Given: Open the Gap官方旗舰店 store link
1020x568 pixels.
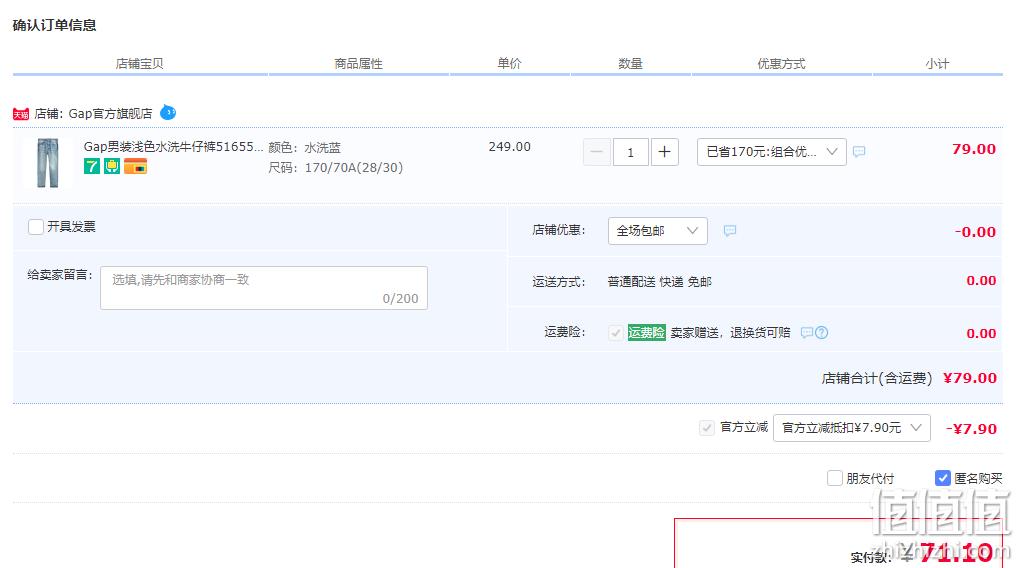Looking at the screenshot, I should point(111,114).
